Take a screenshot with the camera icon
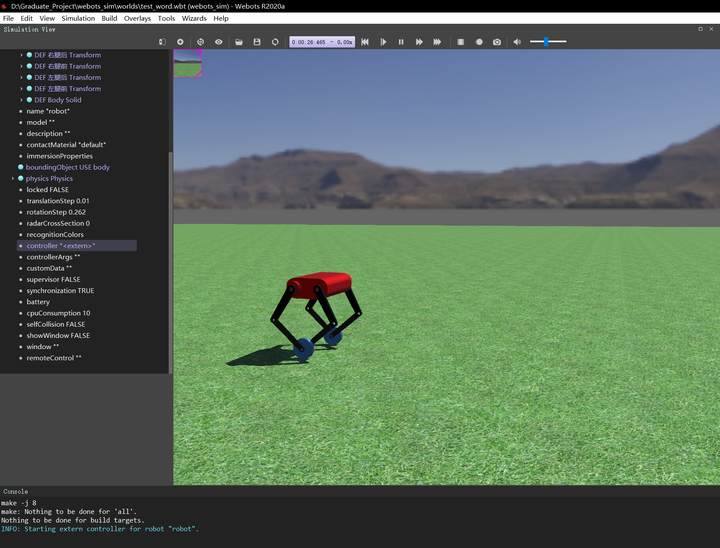The width and height of the screenshot is (720, 548). (497, 42)
